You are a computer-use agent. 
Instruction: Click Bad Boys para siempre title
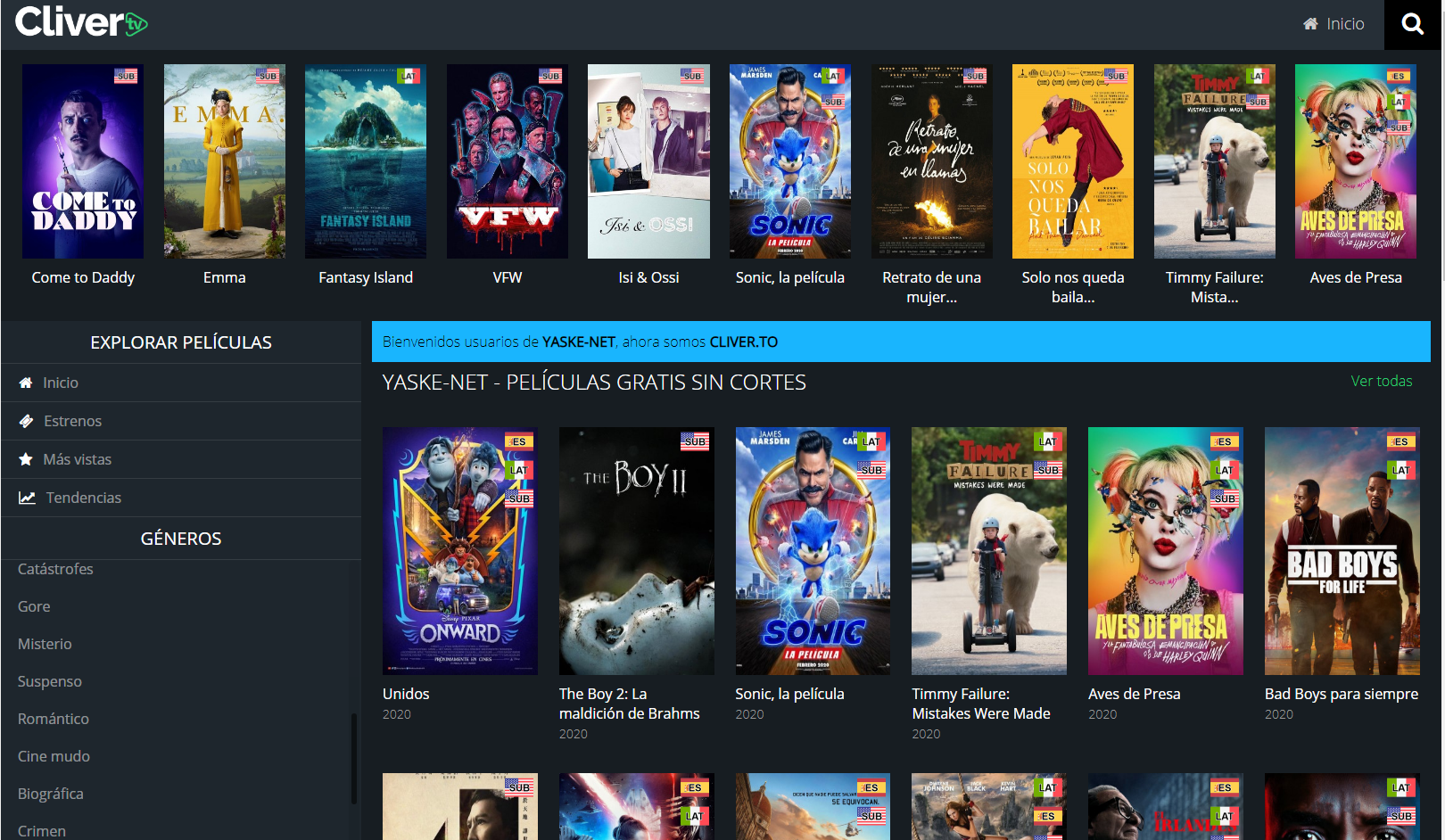click(1342, 694)
